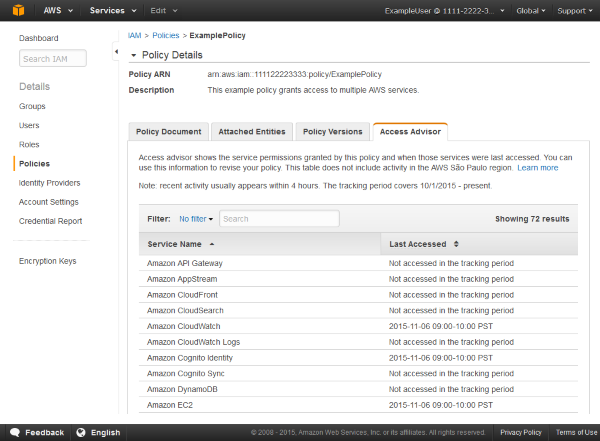Switch to Attached Entities tab
Viewport: 600px width, 441px height.
(x=252, y=132)
